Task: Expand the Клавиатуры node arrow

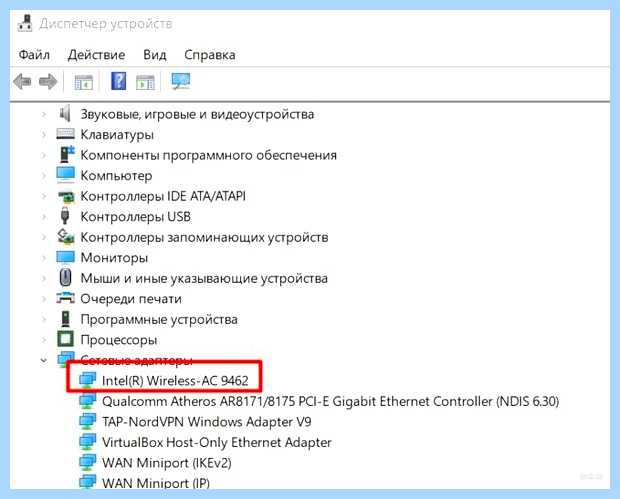Action: click(x=44, y=135)
